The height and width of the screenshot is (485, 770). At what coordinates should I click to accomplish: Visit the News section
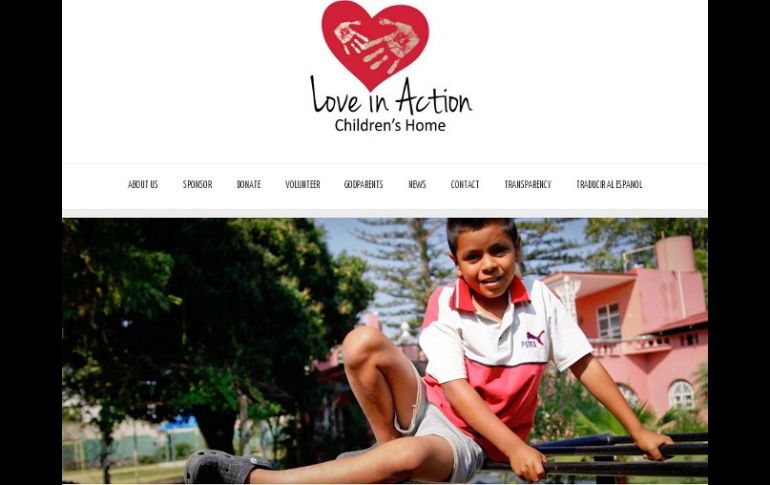click(417, 185)
